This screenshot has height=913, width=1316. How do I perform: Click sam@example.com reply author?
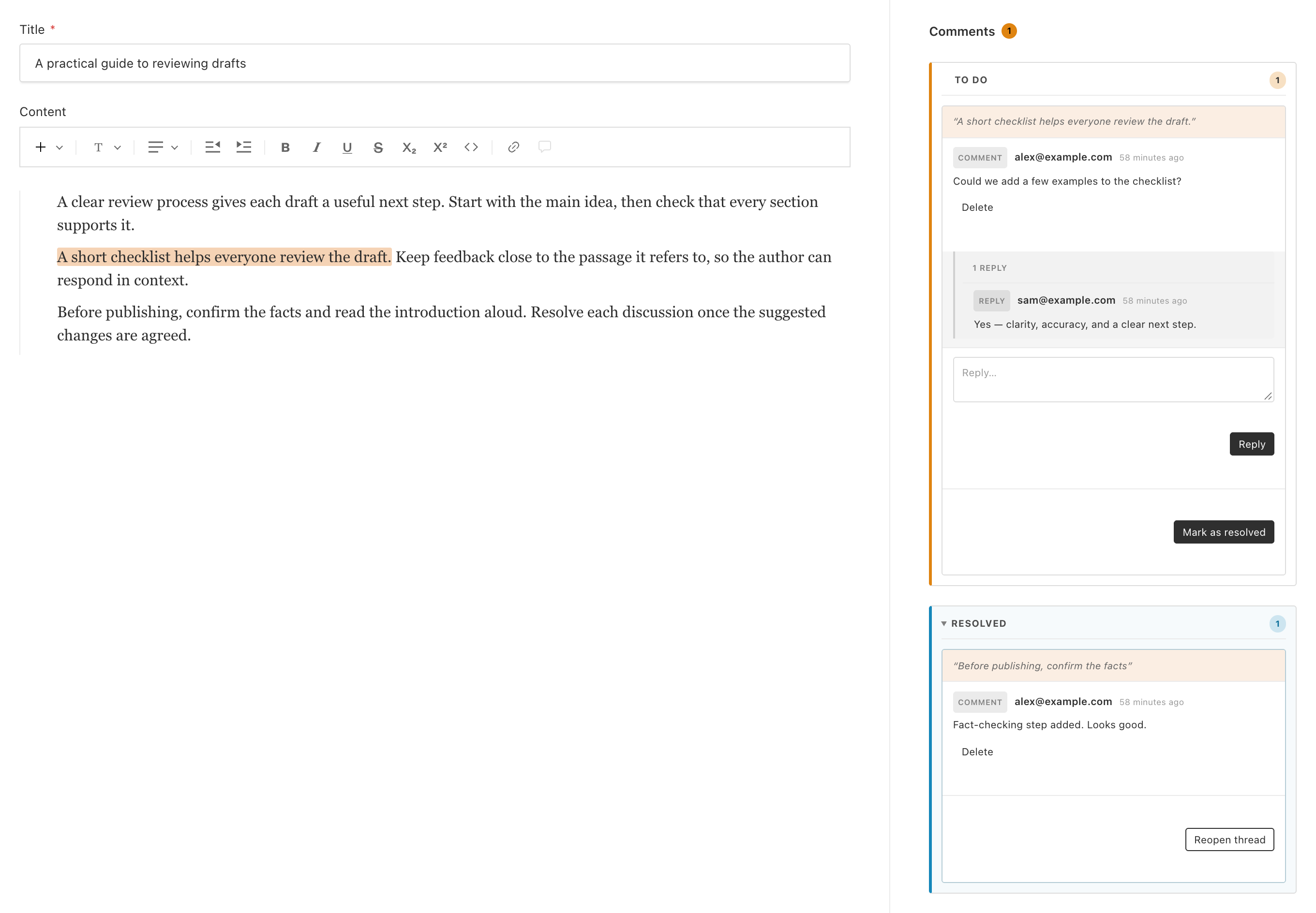click(x=1065, y=300)
